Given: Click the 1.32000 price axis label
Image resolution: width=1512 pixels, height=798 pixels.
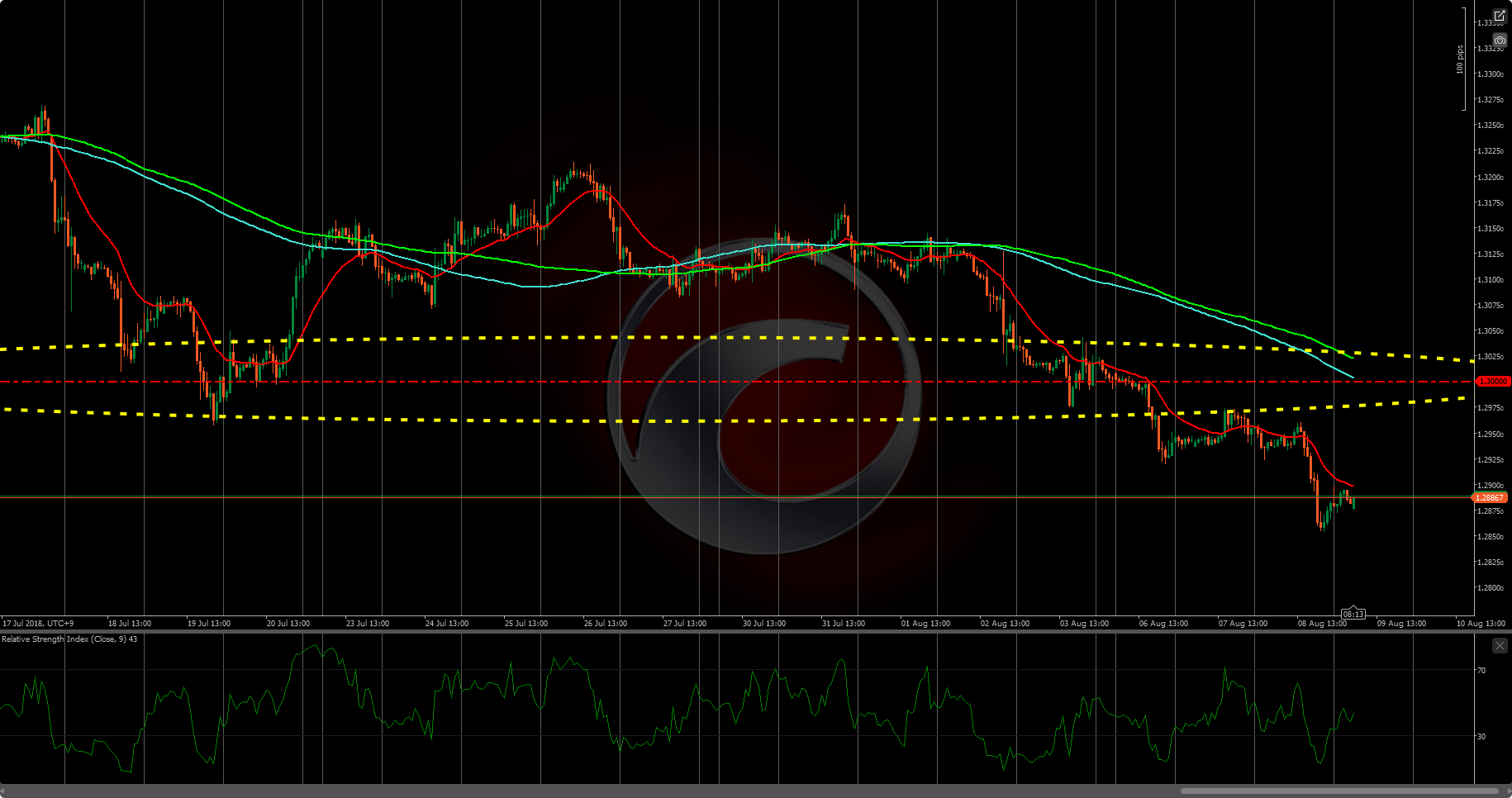Looking at the screenshot, I should [1491, 178].
